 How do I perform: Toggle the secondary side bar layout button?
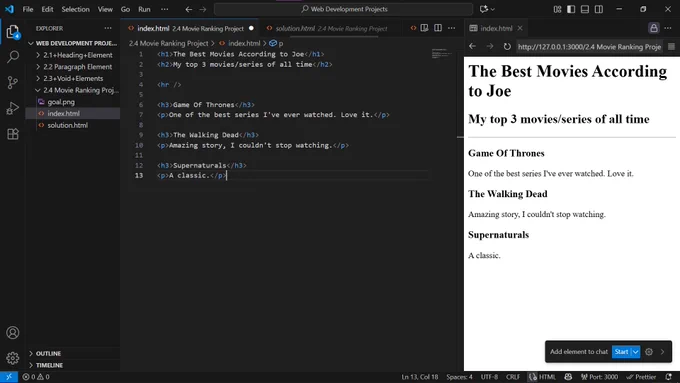(x=599, y=9)
